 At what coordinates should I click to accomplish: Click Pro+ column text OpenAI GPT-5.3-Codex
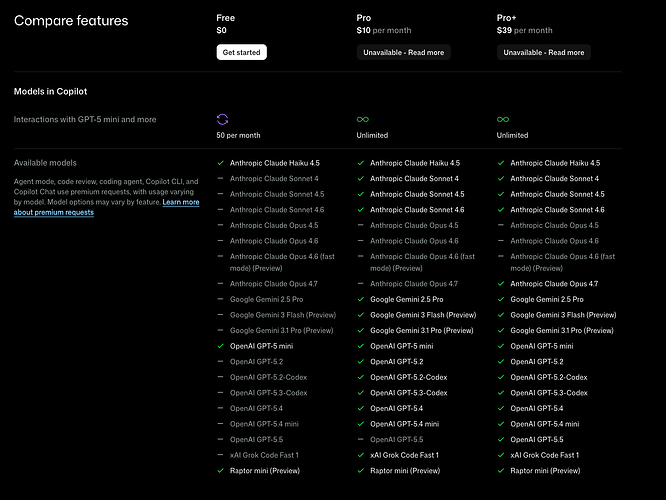[x=549, y=393]
